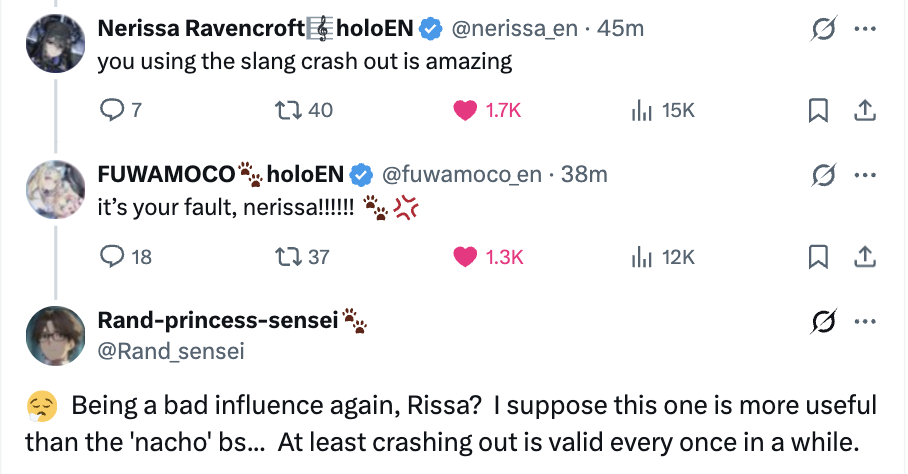Like Nerissa Ravencroft's tweet

pos(465,110)
